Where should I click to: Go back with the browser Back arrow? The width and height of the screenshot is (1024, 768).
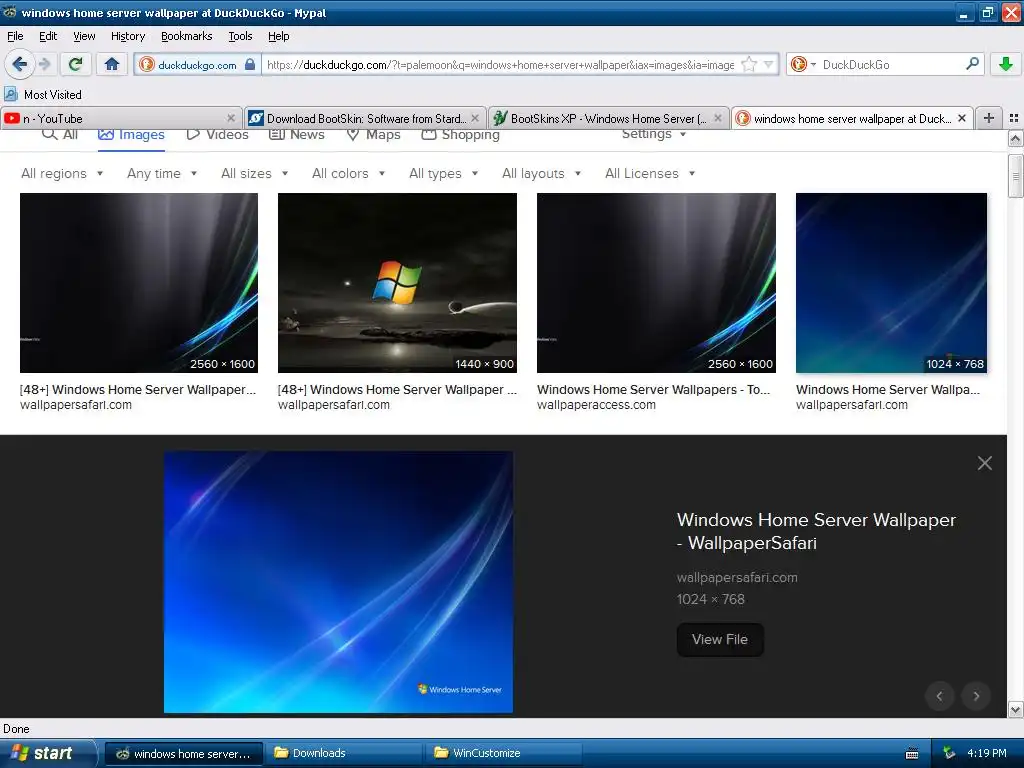pos(19,64)
